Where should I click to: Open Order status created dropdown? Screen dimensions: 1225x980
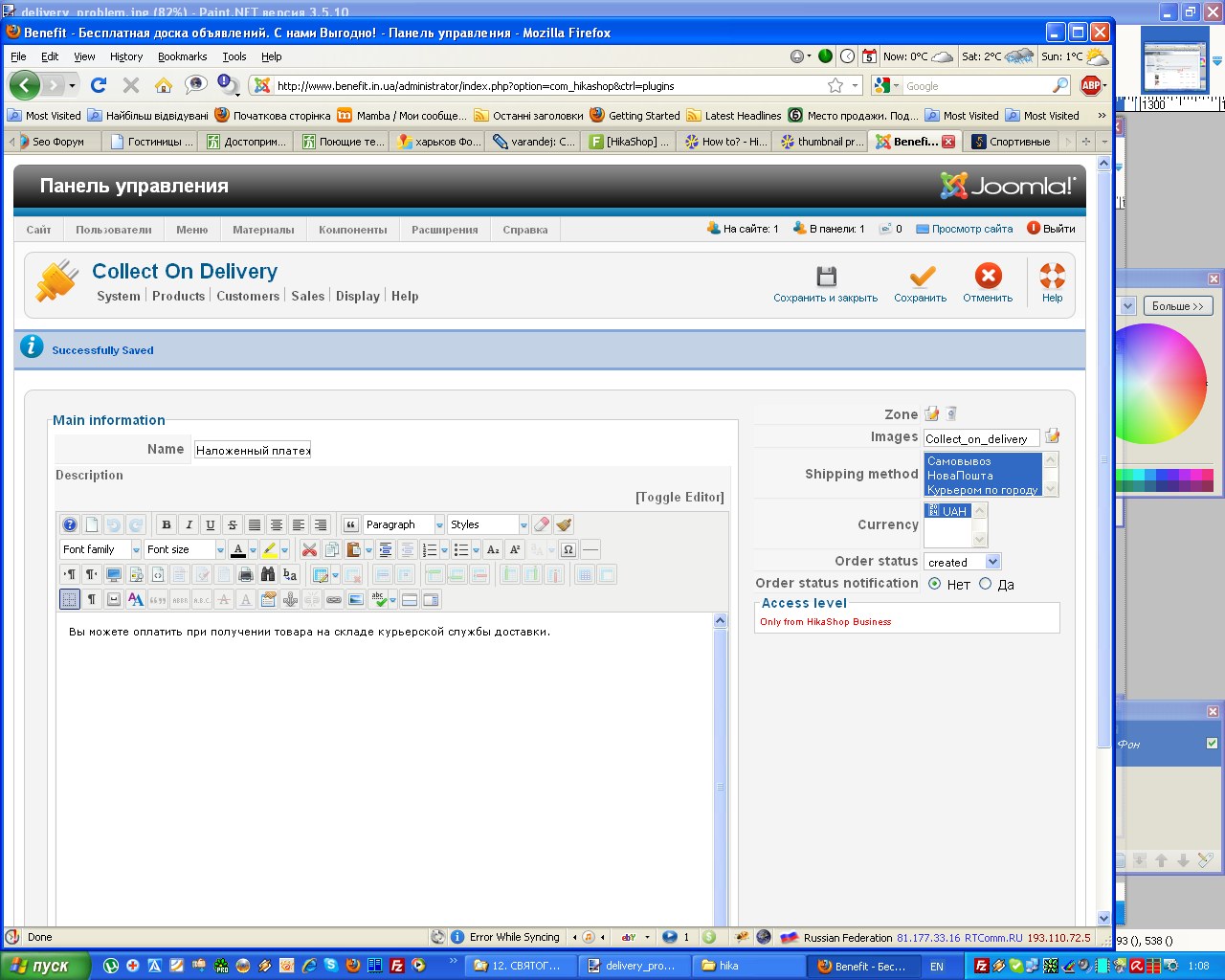[x=963, y=562]
